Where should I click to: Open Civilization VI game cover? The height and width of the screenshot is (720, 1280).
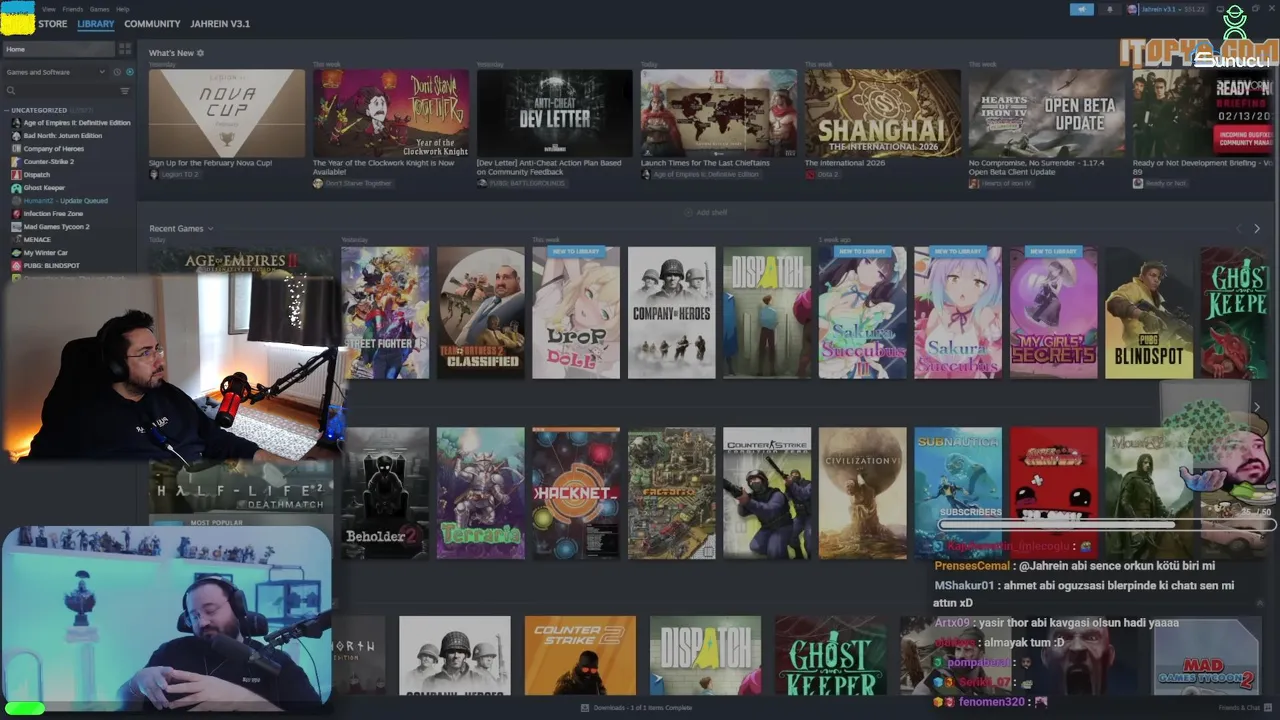(x=862, y=493)
